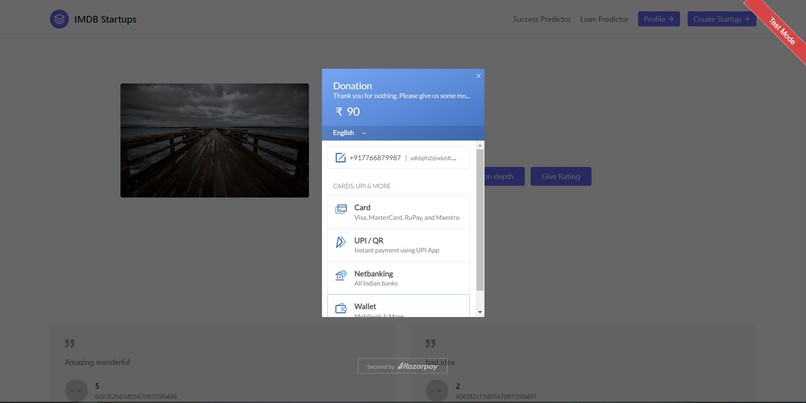Open the English language dropdown
The image size is (806, 403).
(350, 133)
